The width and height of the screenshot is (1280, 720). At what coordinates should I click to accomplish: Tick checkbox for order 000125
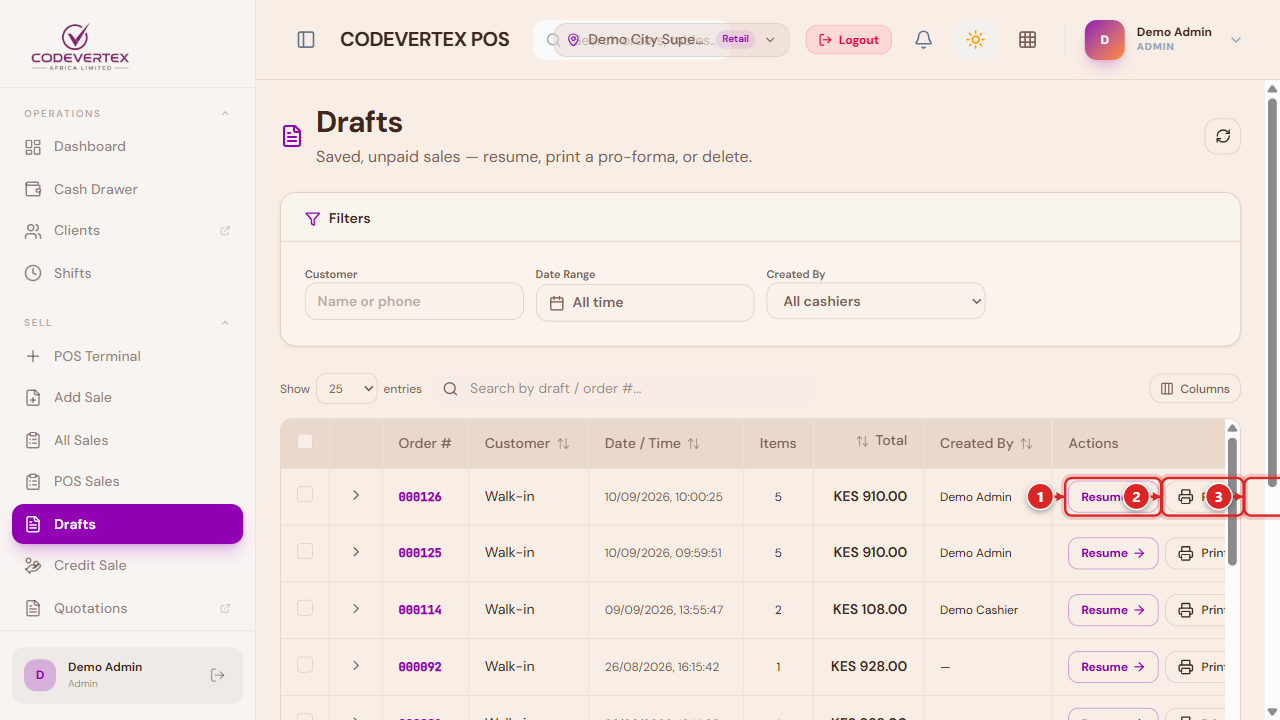(x=305, y=551)
